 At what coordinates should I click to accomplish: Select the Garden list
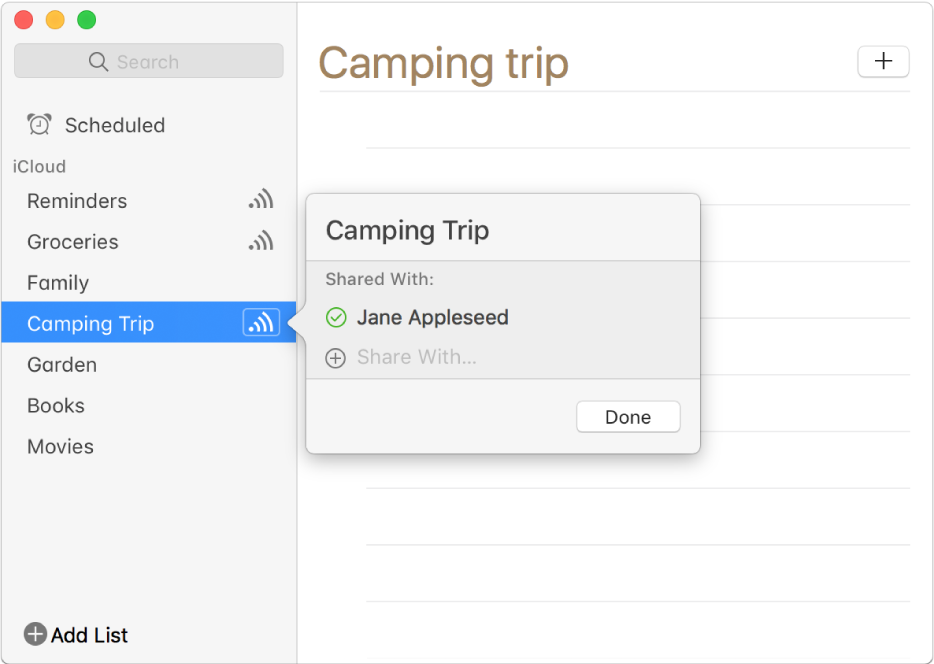click(x=149, y=364)
